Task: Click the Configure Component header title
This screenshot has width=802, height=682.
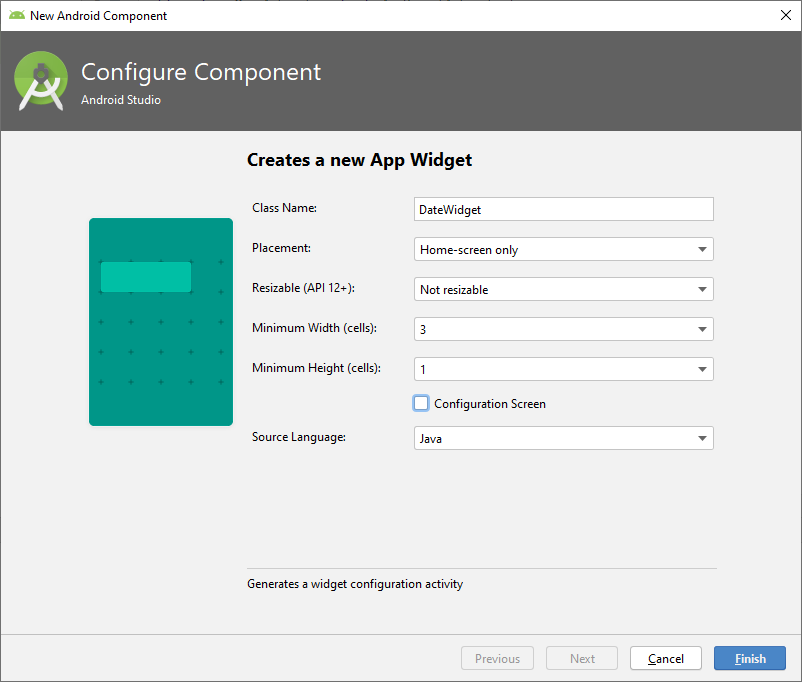Action: (x=201, y=73)
